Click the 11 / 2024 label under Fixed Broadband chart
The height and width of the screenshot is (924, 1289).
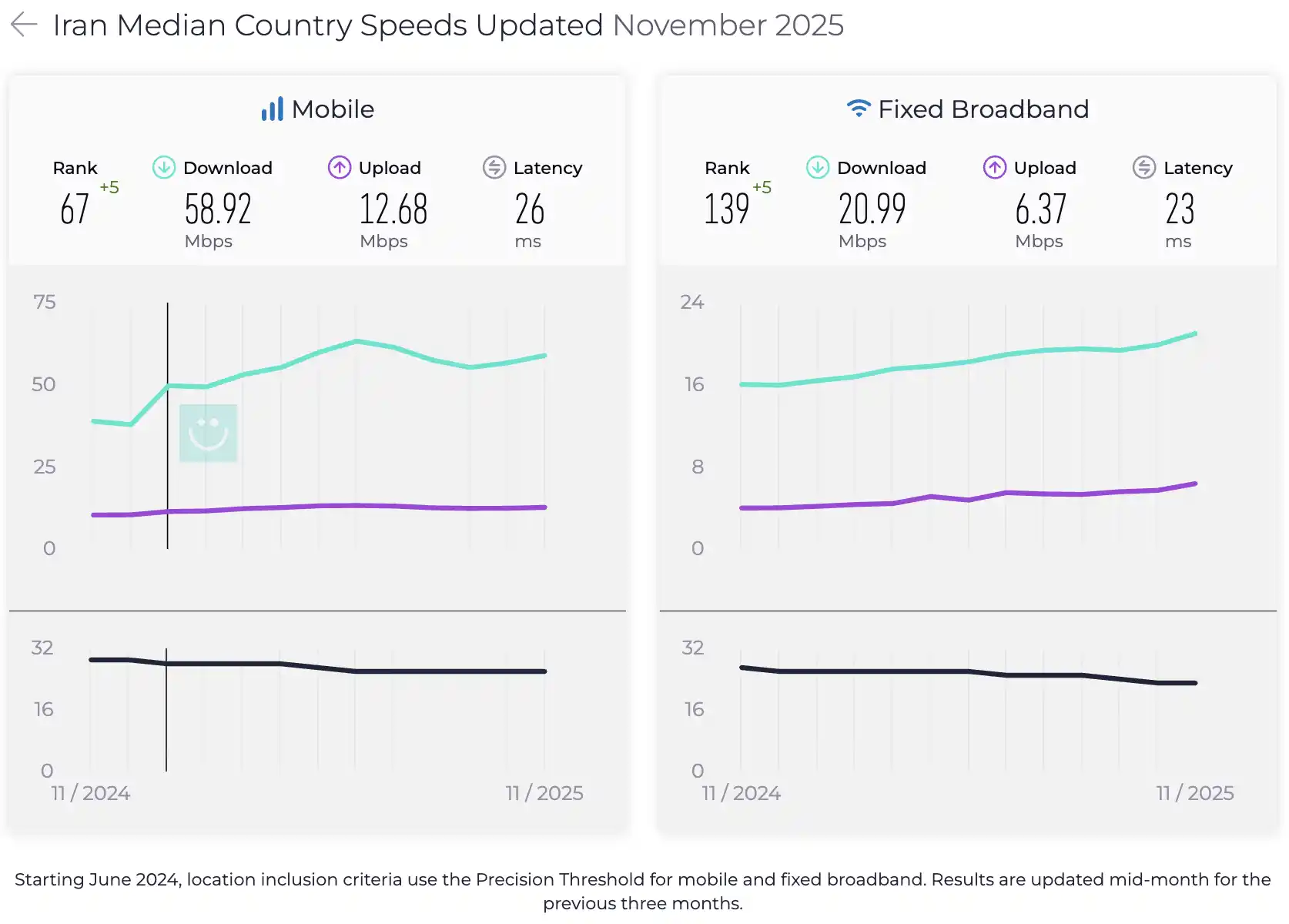pos(741,793)
